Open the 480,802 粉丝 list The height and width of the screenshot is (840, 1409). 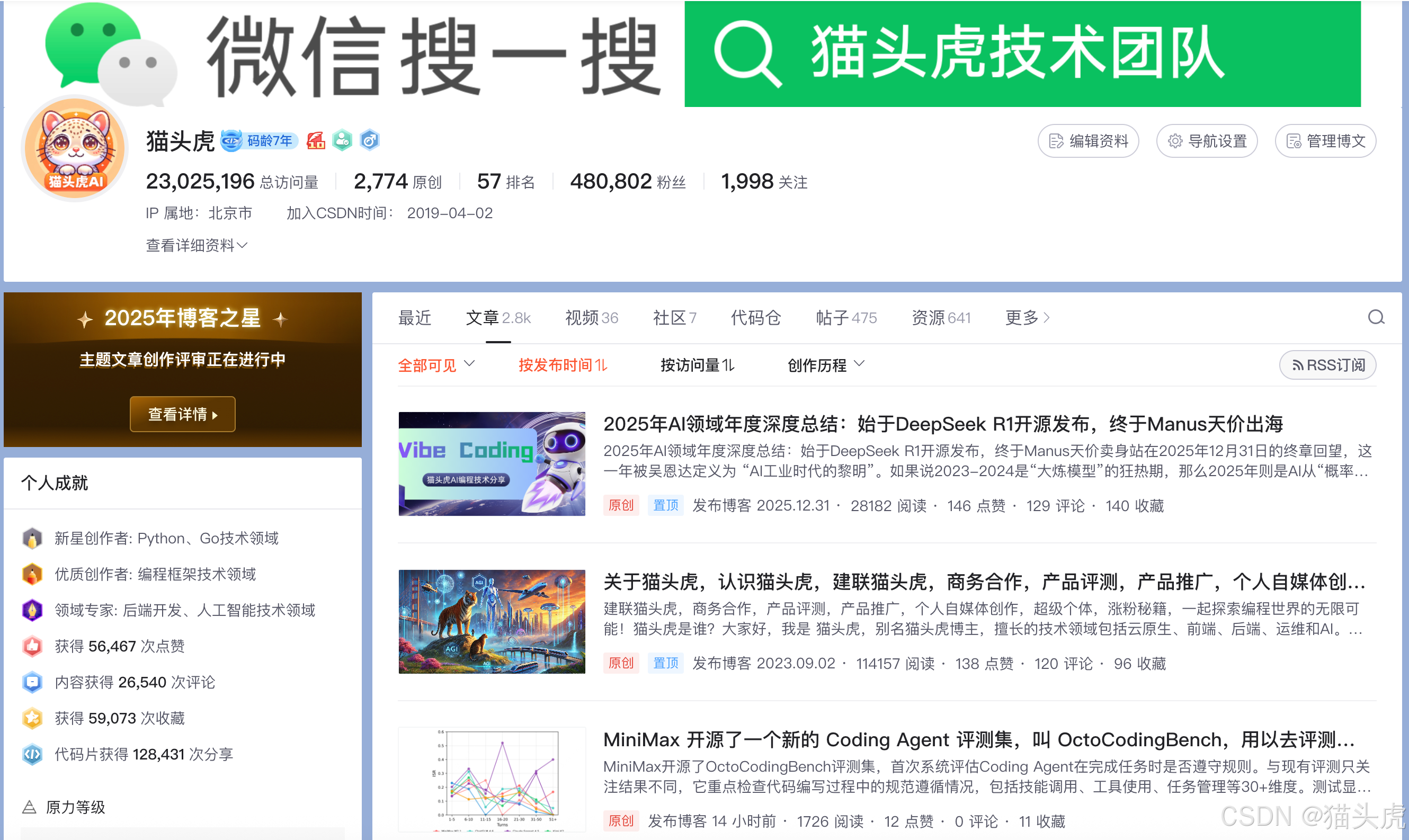[x=628, y=182]
